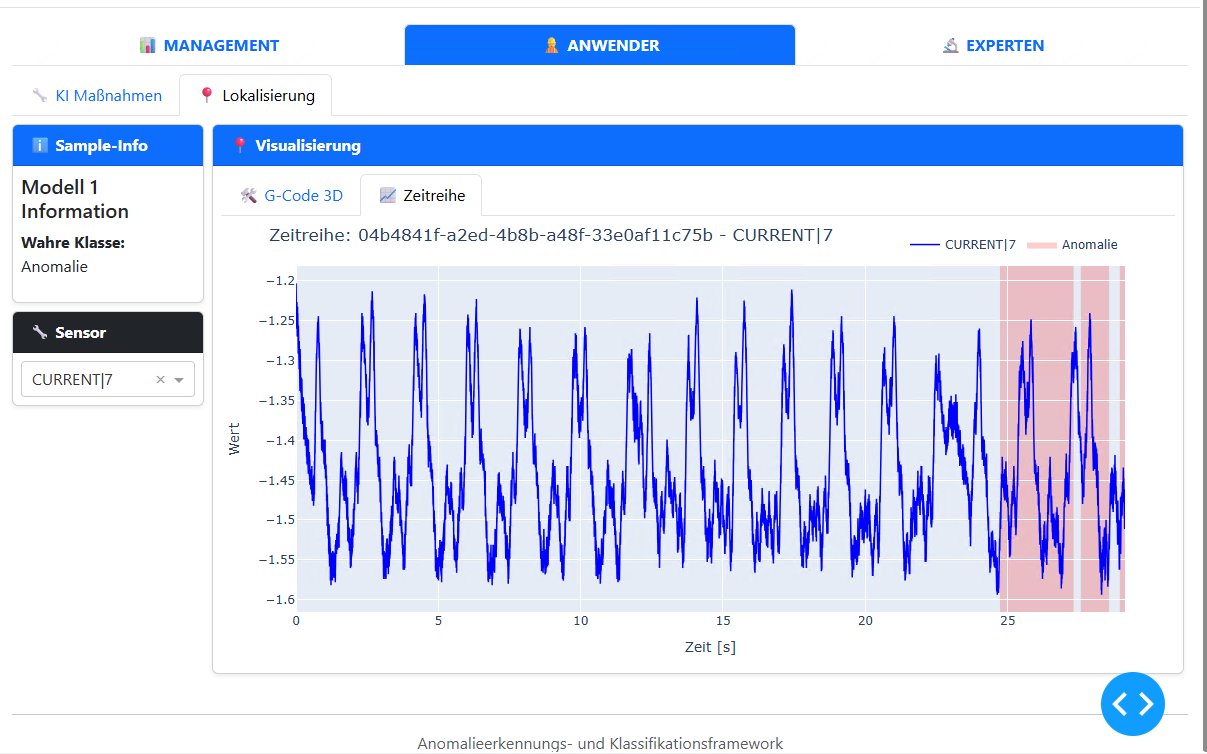Screen dimensions: 1207x754
Task: Click the blue navigation arrows button
Action: coord(1132,704)
